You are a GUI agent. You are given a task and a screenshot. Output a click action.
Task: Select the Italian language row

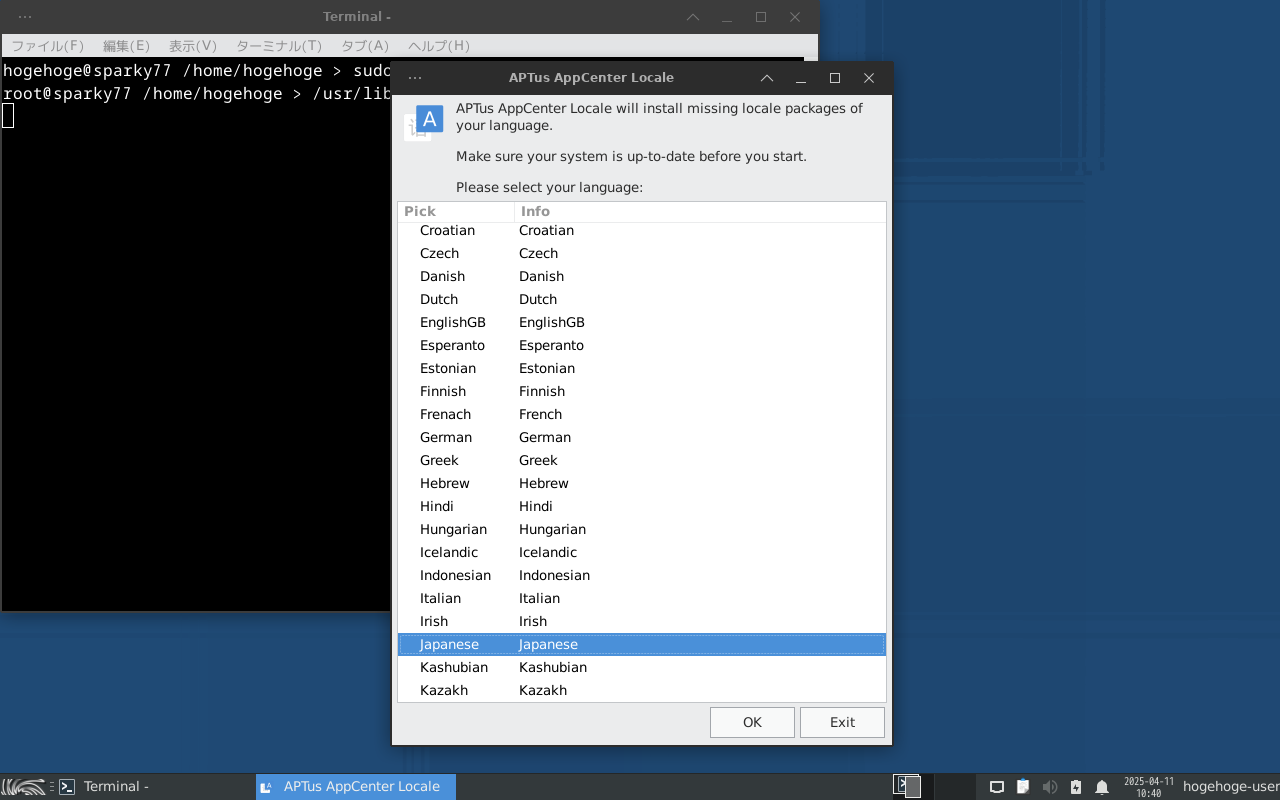[642, 598]
